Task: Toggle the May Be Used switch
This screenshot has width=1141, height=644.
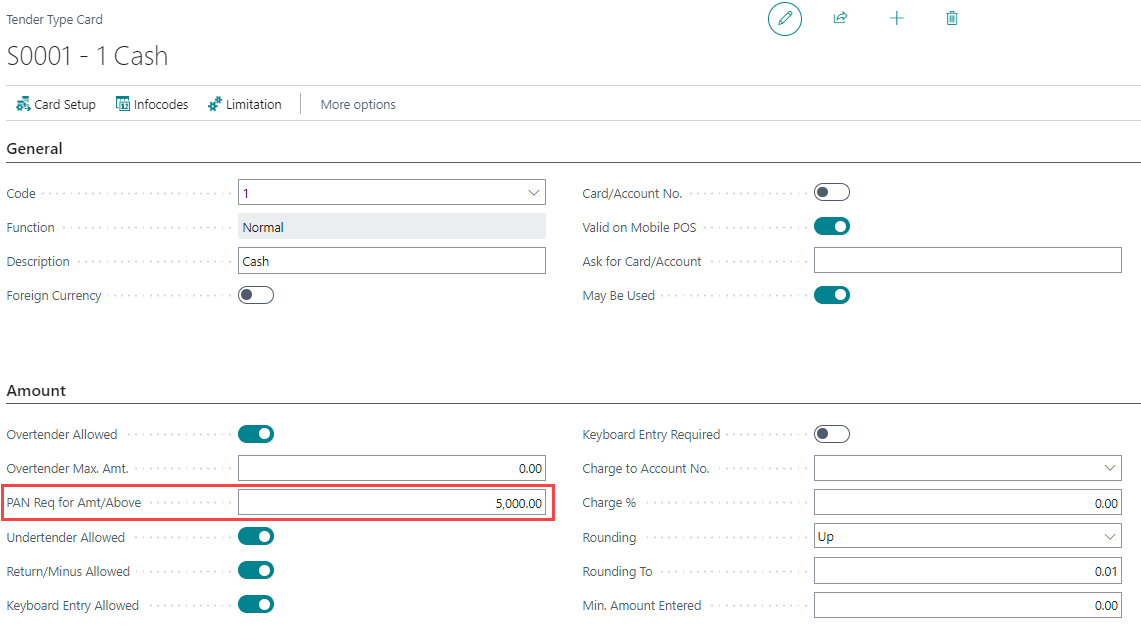Action: tap(832, 295)
